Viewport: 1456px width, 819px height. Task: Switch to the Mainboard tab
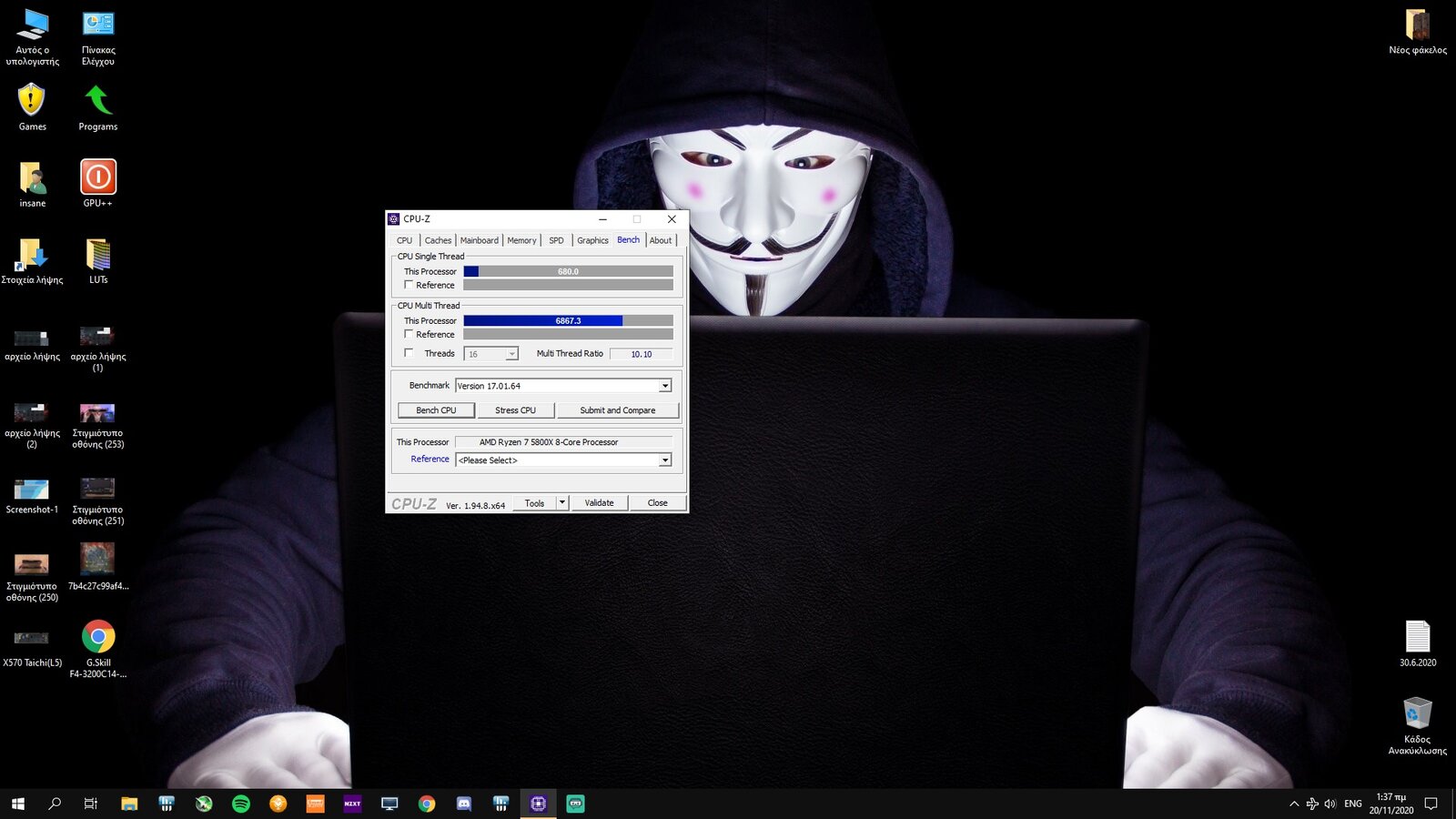[x=479, y=240]
